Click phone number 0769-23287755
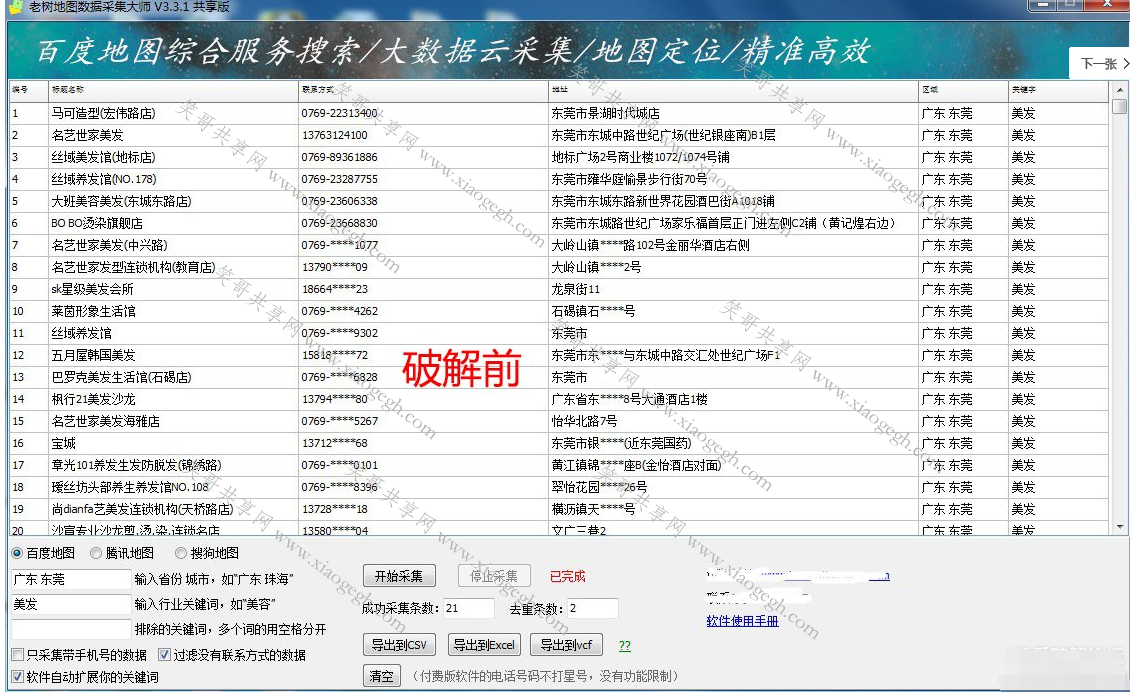 coord(339,179)
